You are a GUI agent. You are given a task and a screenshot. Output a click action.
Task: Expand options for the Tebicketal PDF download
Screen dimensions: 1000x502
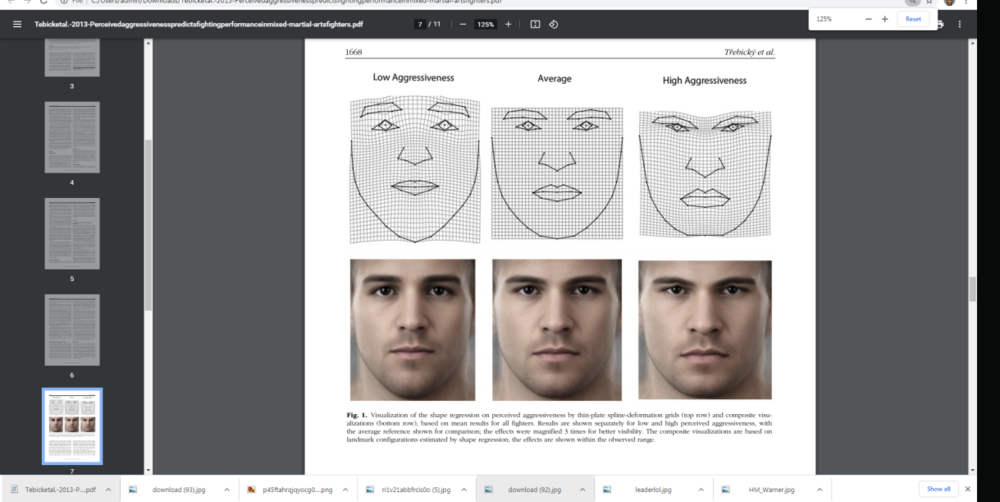point(108,490)
